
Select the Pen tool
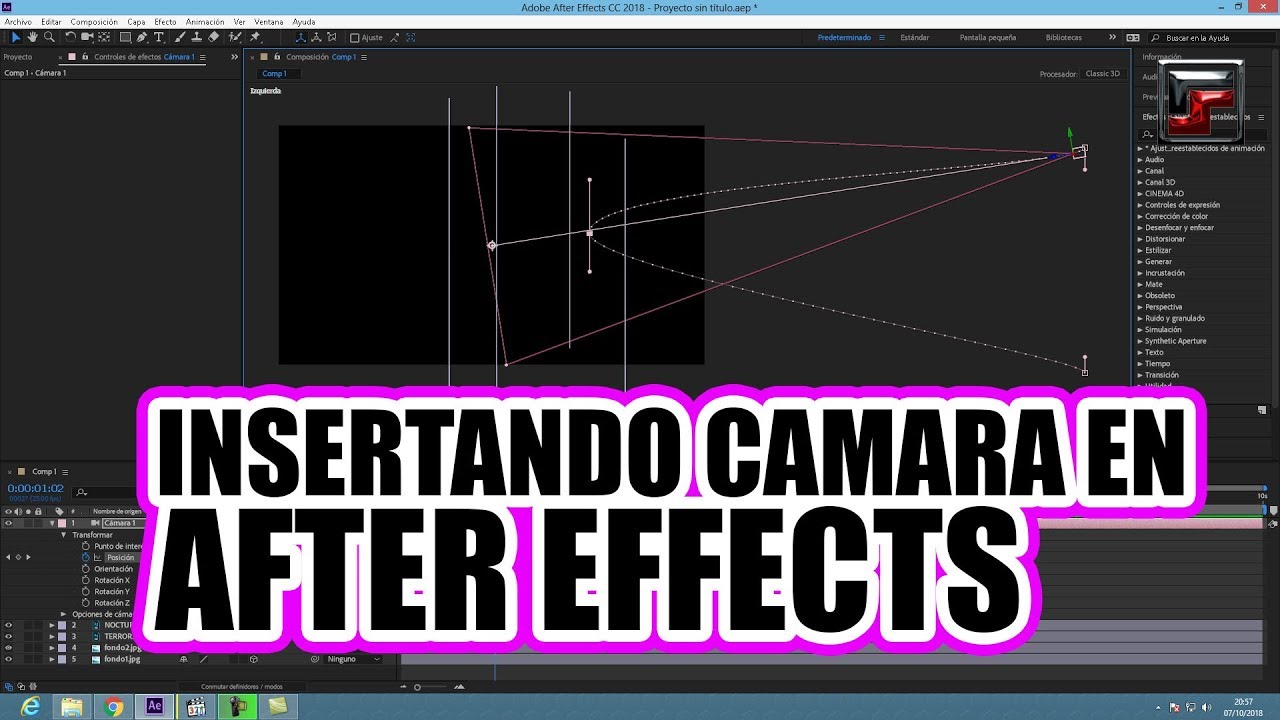(142, 37)
